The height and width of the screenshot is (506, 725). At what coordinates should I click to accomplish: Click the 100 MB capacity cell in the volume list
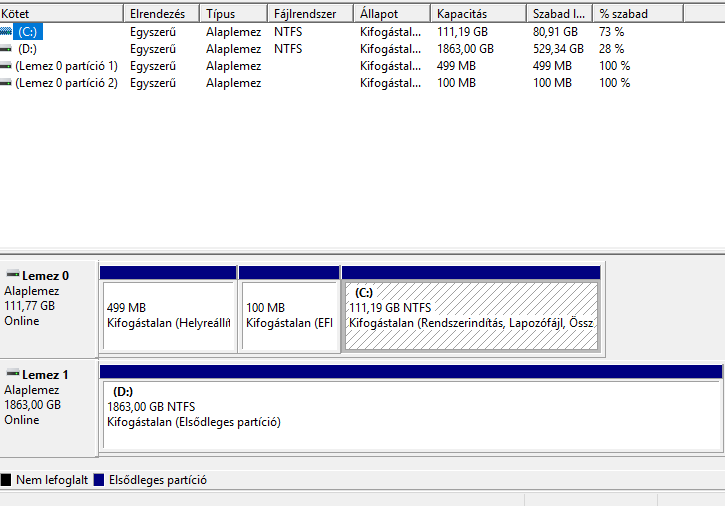(456, 83)
